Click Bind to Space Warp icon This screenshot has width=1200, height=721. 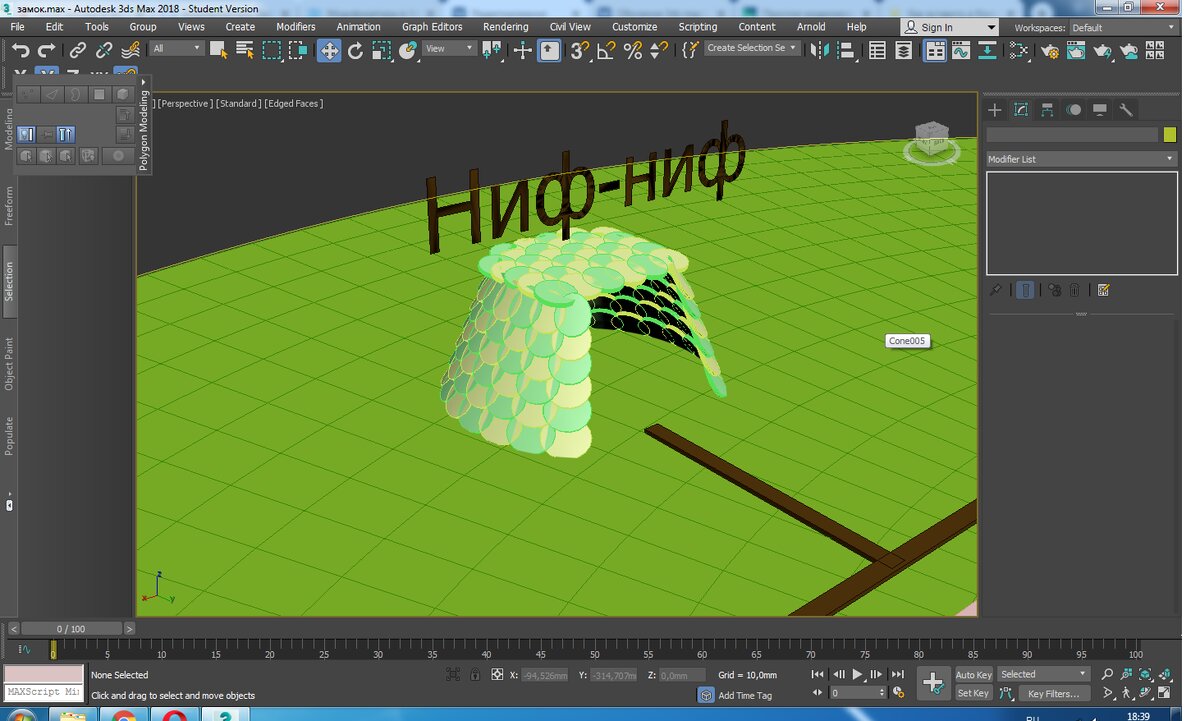coord(130,50)
